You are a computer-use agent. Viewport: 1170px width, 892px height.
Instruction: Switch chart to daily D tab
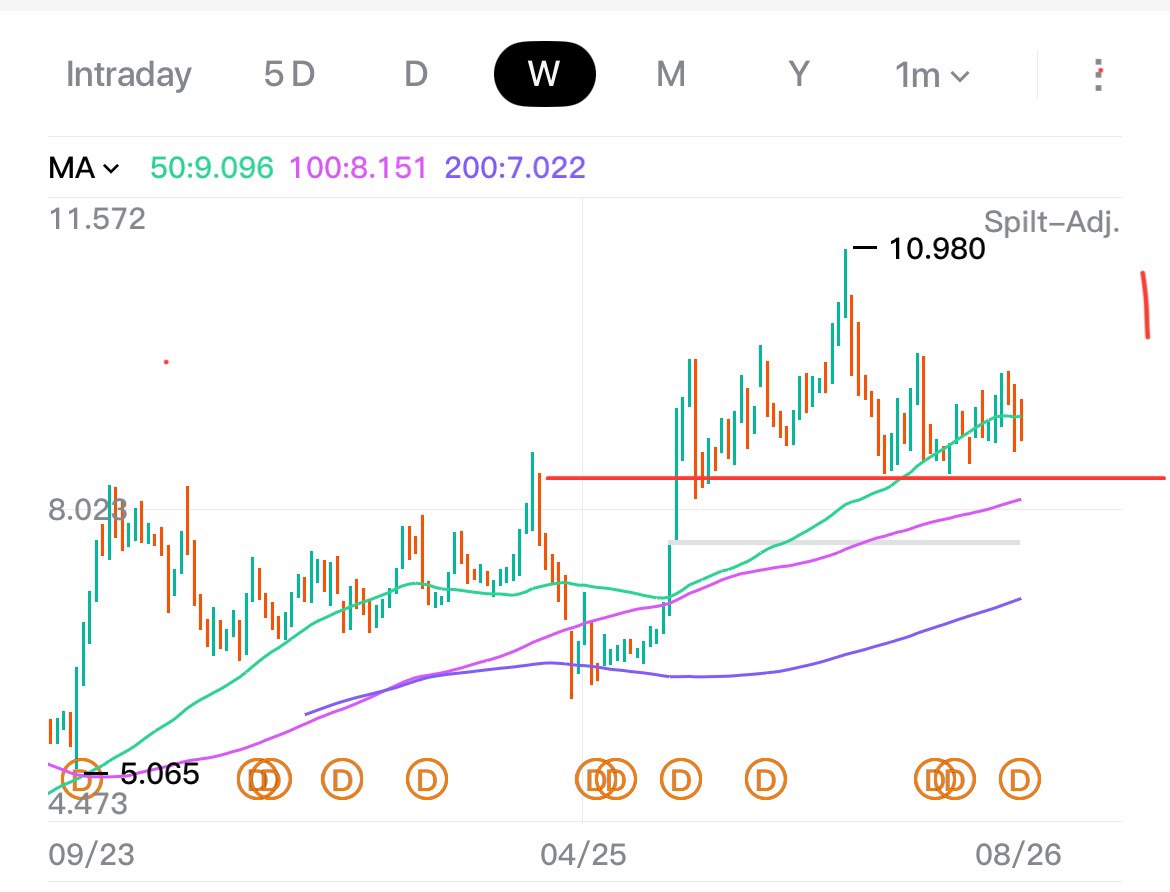coord(416,75)
